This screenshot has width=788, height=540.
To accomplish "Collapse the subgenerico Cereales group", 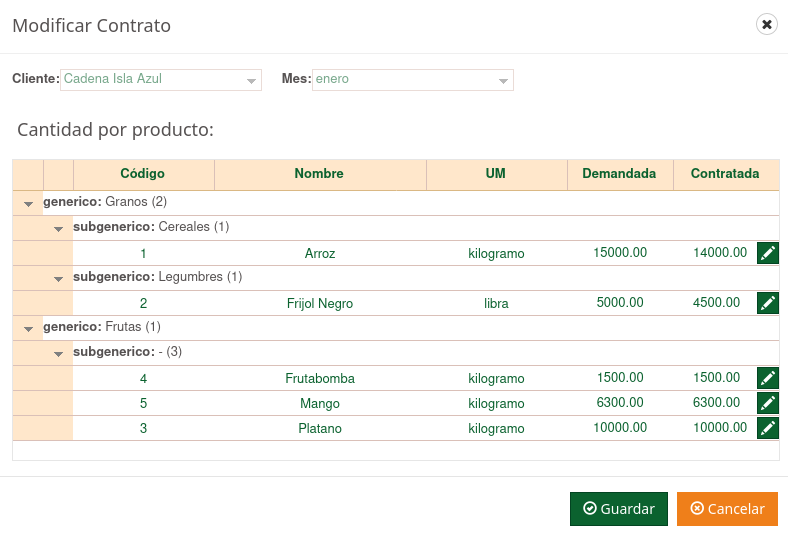I will [59, 228].
